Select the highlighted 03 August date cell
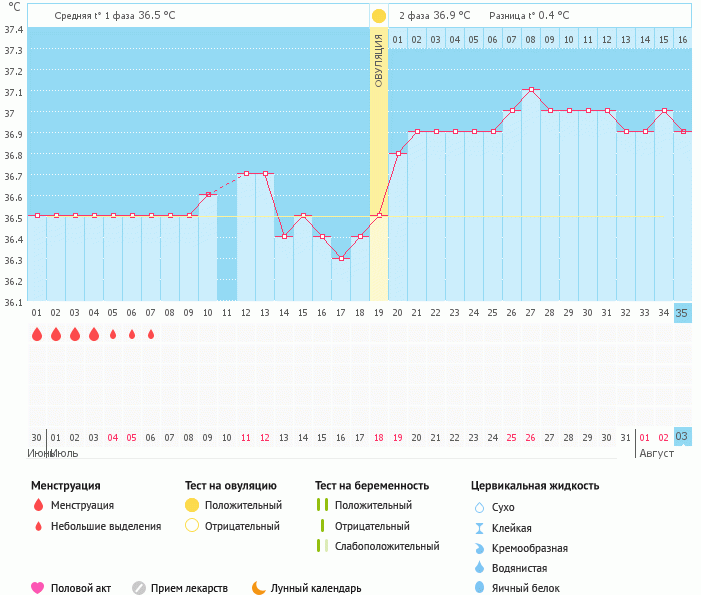701x595 pixels. point(682,437)
